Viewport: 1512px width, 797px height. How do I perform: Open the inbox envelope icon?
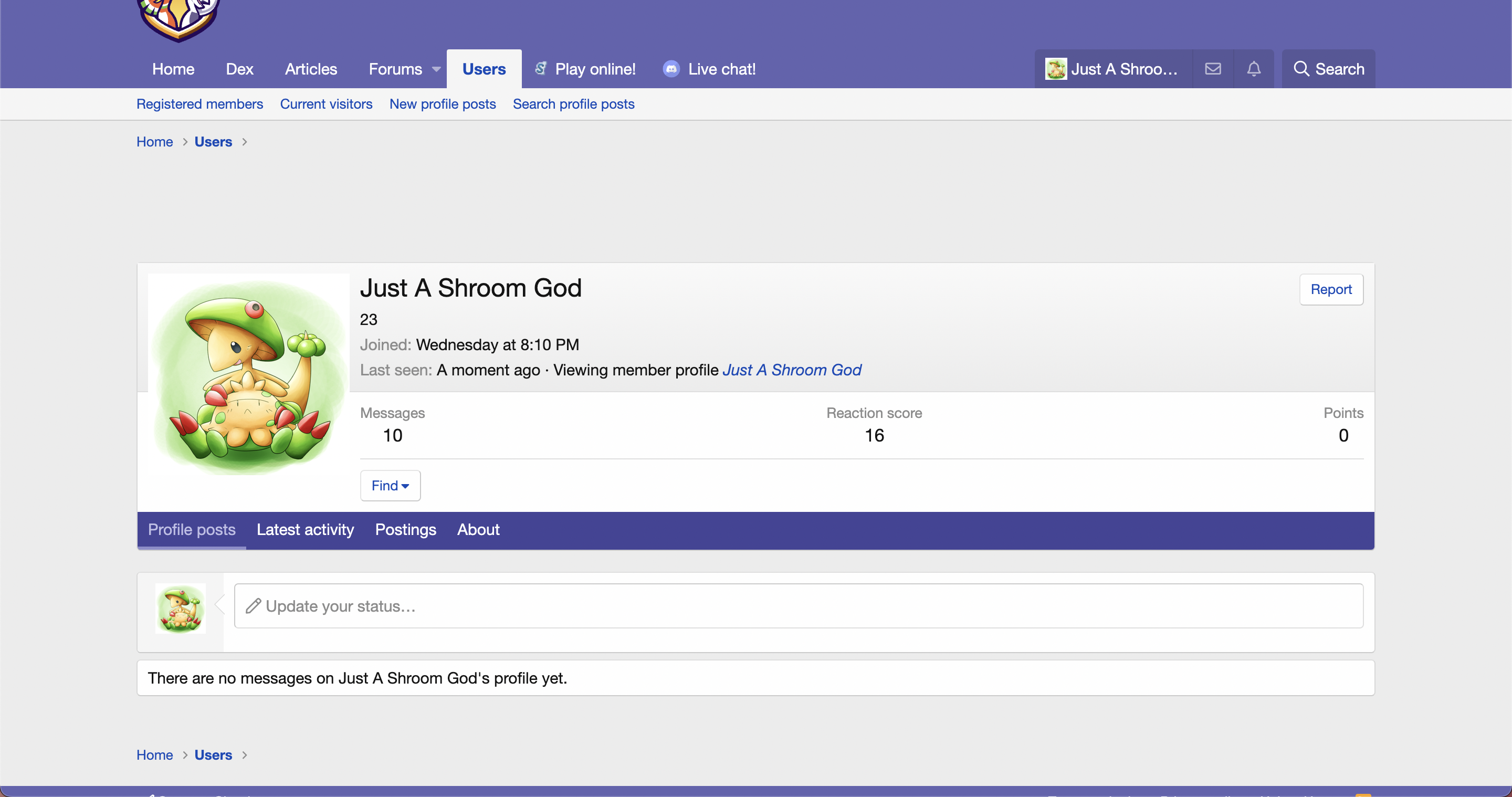[1213, 69]
